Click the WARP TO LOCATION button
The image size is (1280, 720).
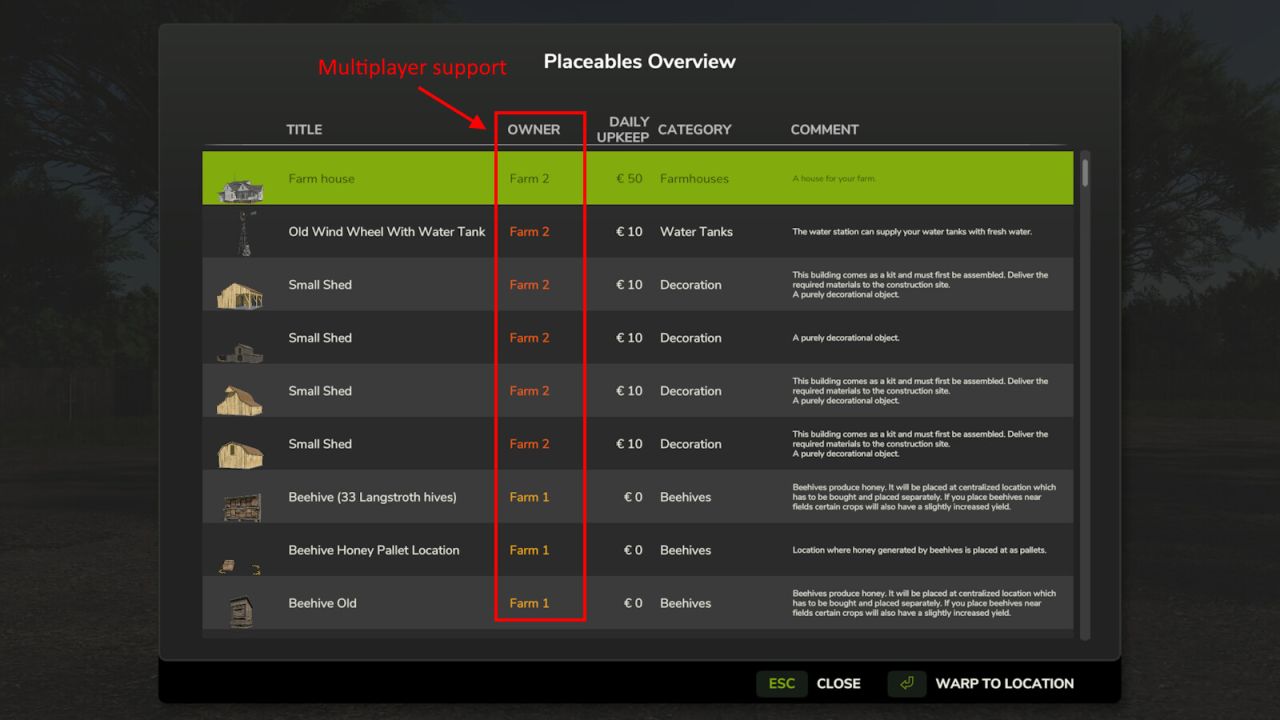click(x=1004, y=683)
